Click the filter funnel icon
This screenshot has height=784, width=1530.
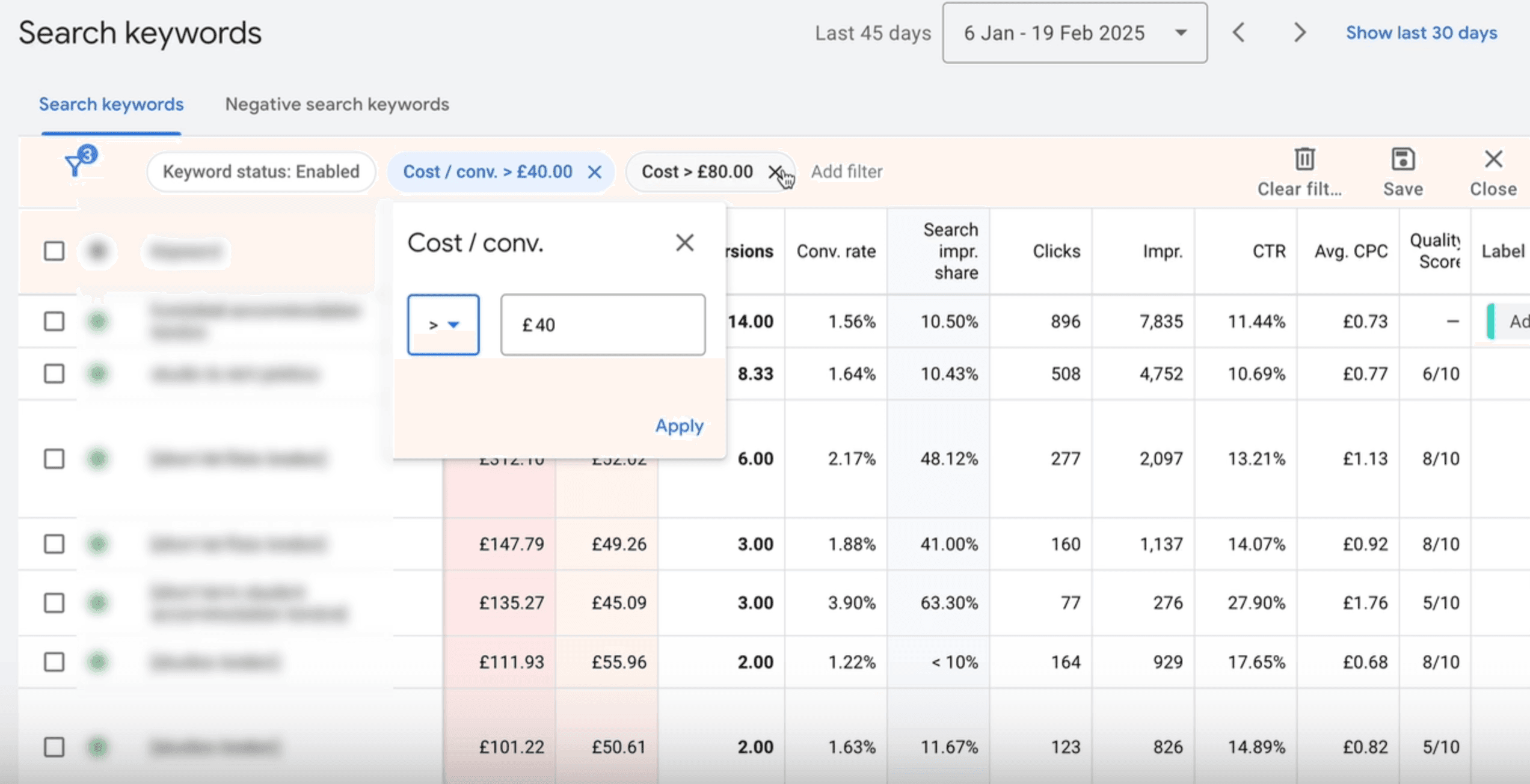click(75, 164)
